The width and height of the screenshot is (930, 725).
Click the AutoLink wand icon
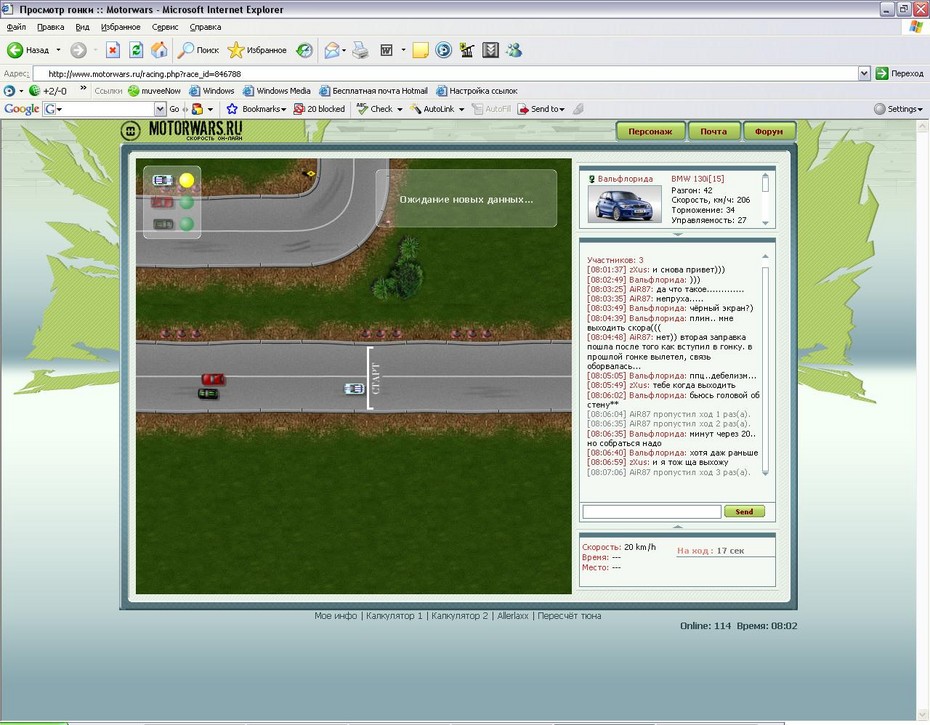tap(416, 109)
